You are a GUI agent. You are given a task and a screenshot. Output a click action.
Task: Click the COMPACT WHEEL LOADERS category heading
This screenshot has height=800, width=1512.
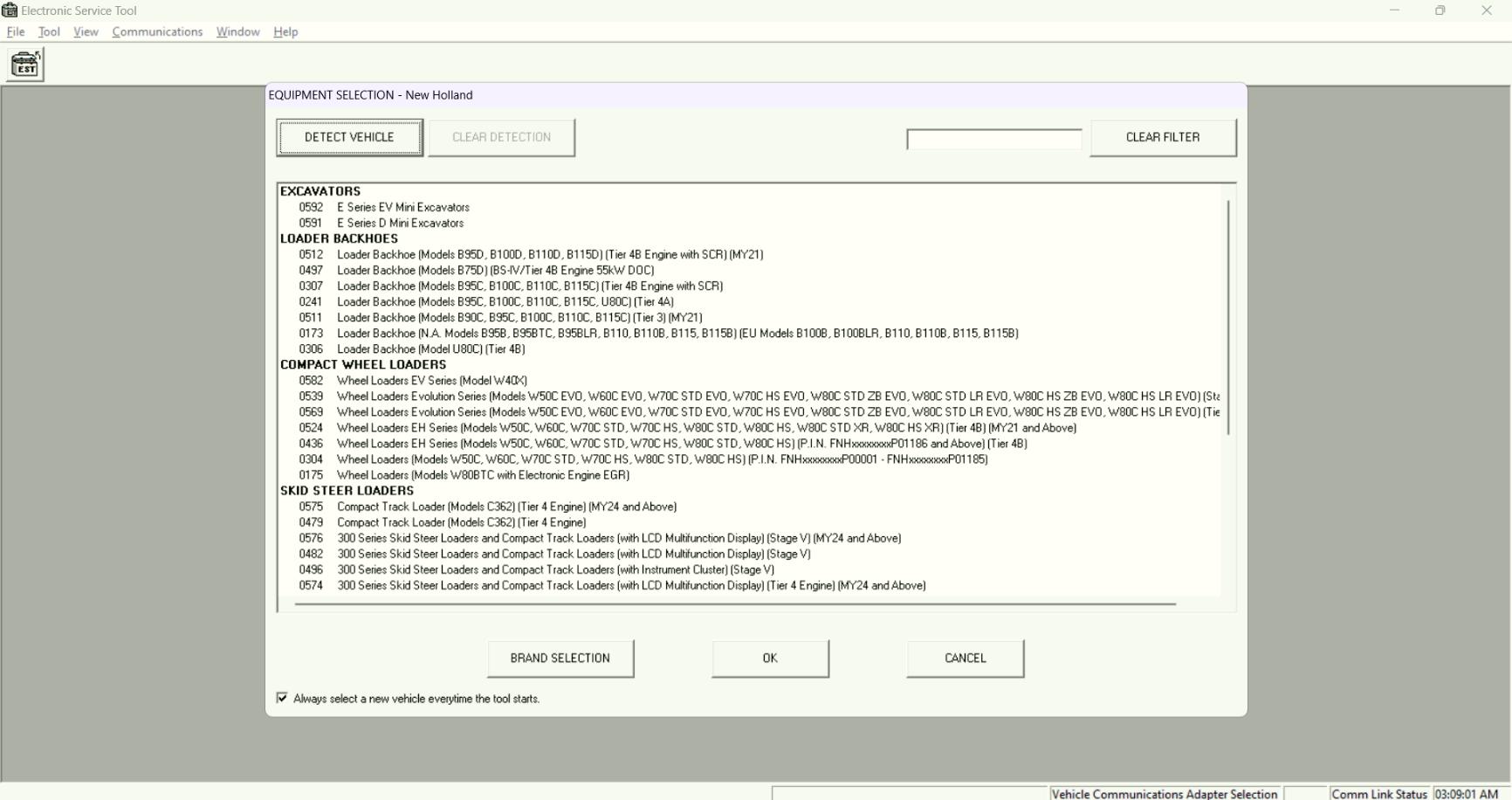[363, 364]
